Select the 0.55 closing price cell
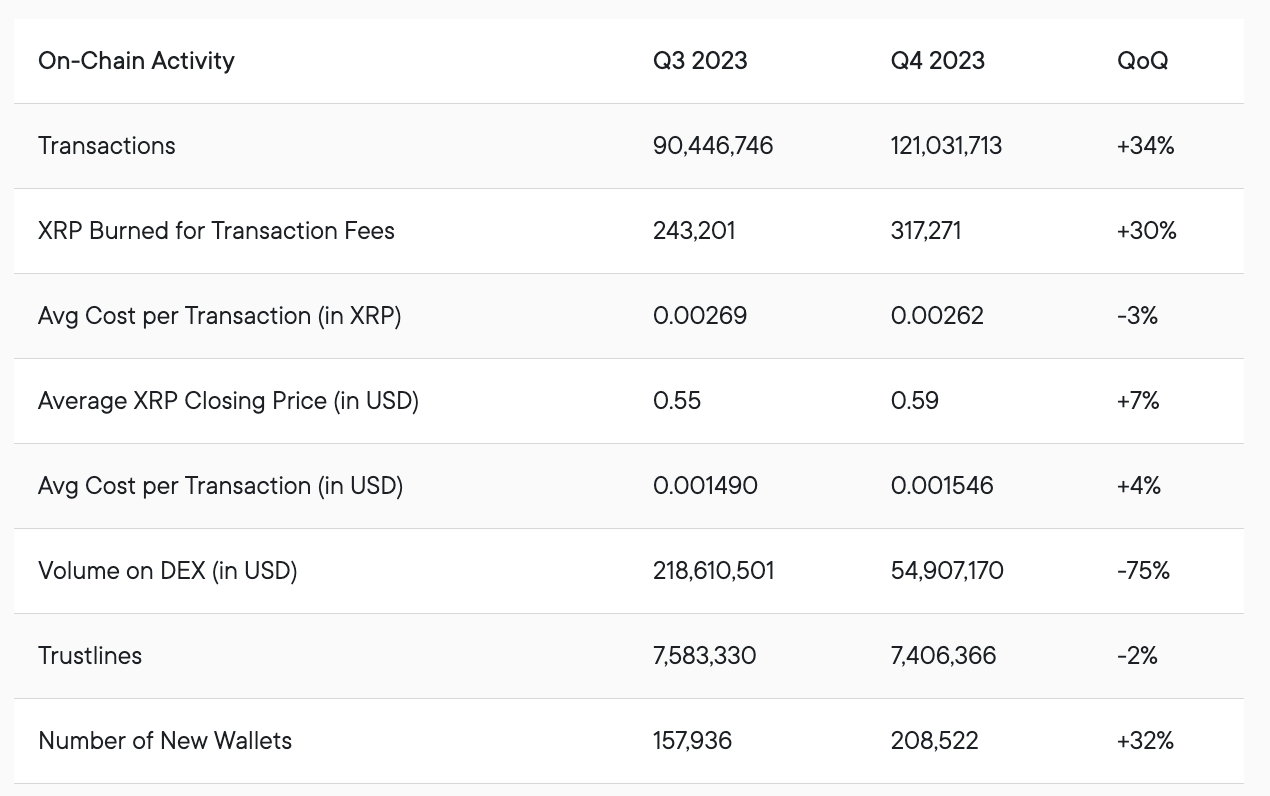 [x=677, y=401]
